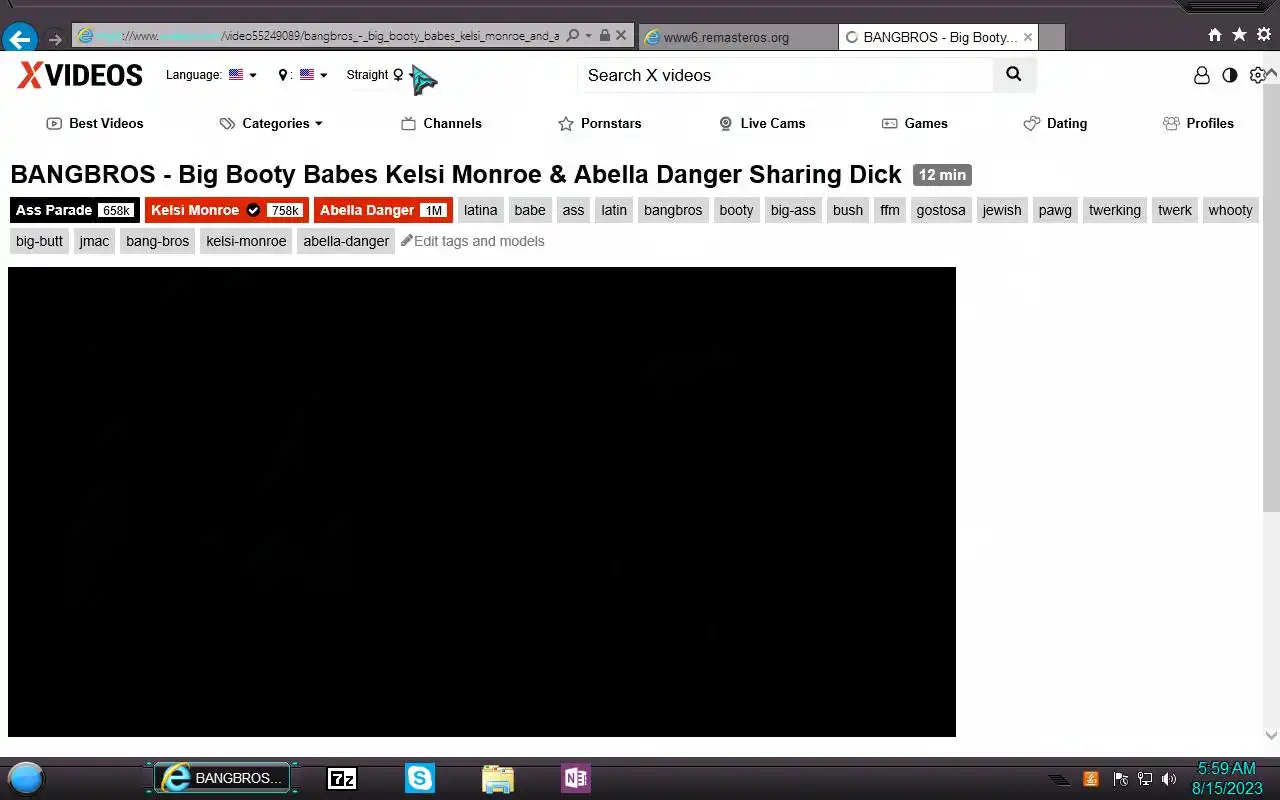
Task: Open the Live Cams menu item
Action: (762, 123)
